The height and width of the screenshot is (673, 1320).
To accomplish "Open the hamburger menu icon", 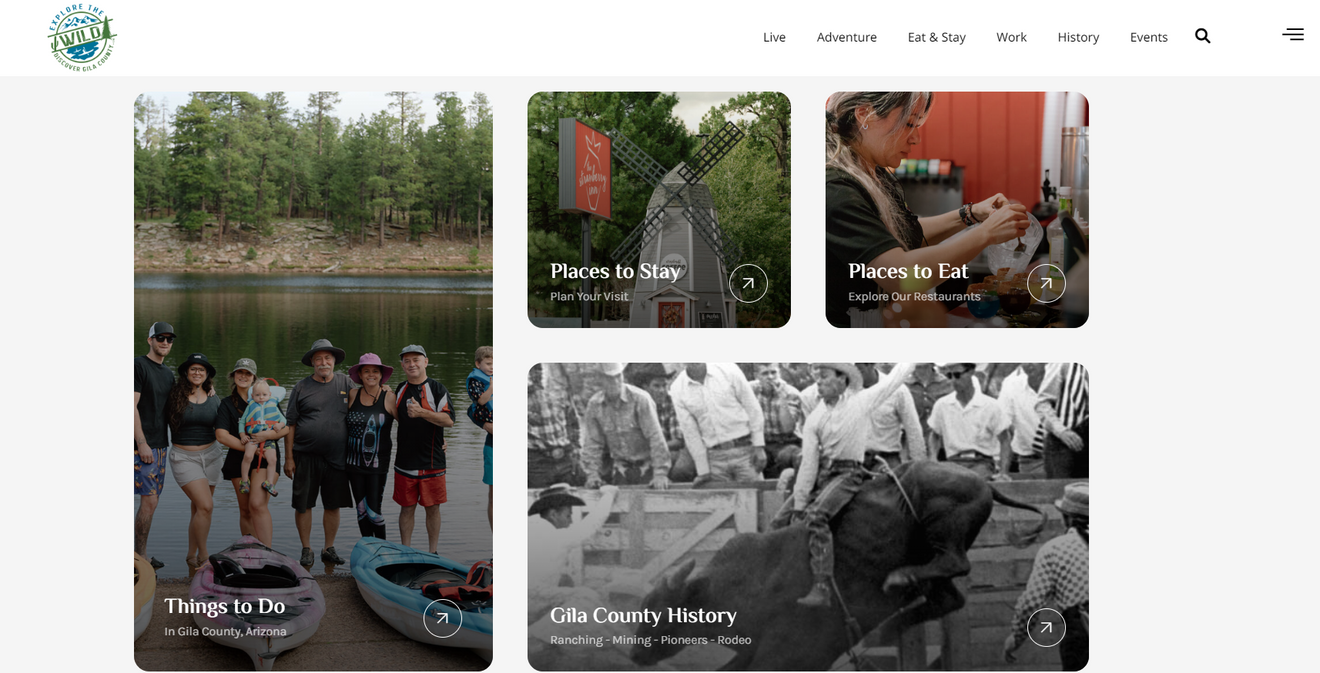I will pyautogui.click(x=1293, y=34).
